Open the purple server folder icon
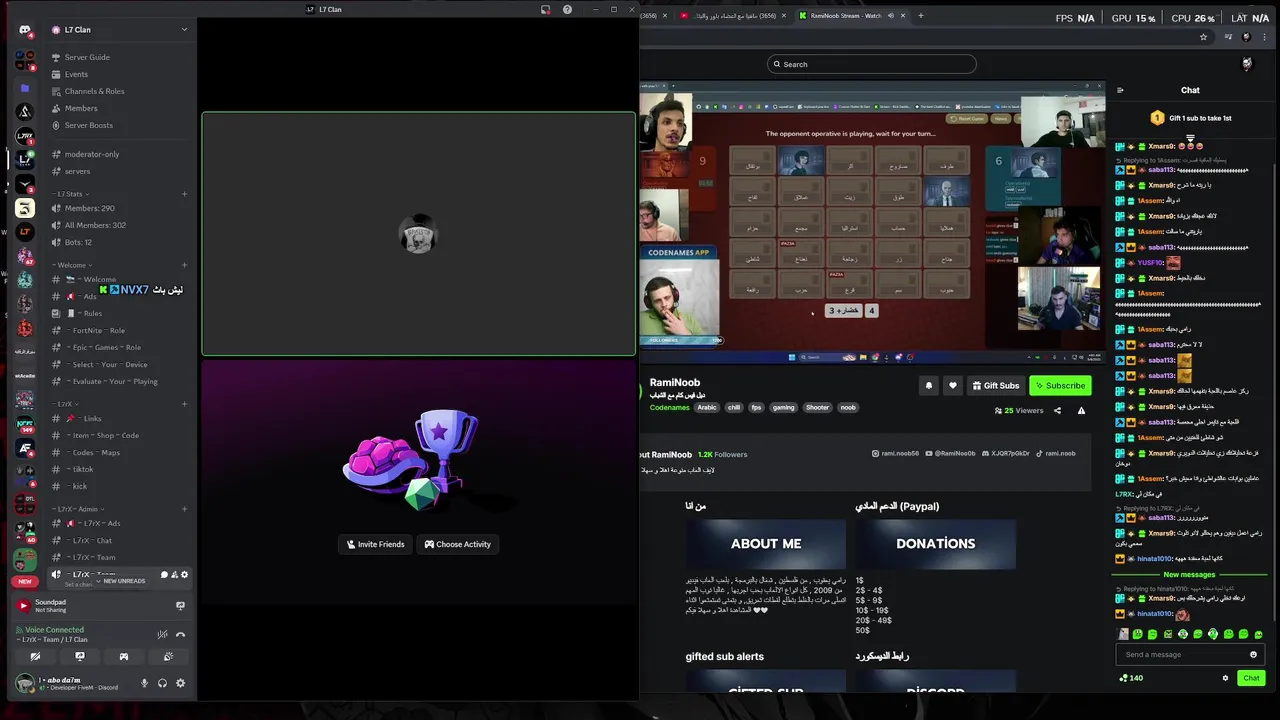The image size is (1280, 720). pyautogui.click(x=25, y=88)
